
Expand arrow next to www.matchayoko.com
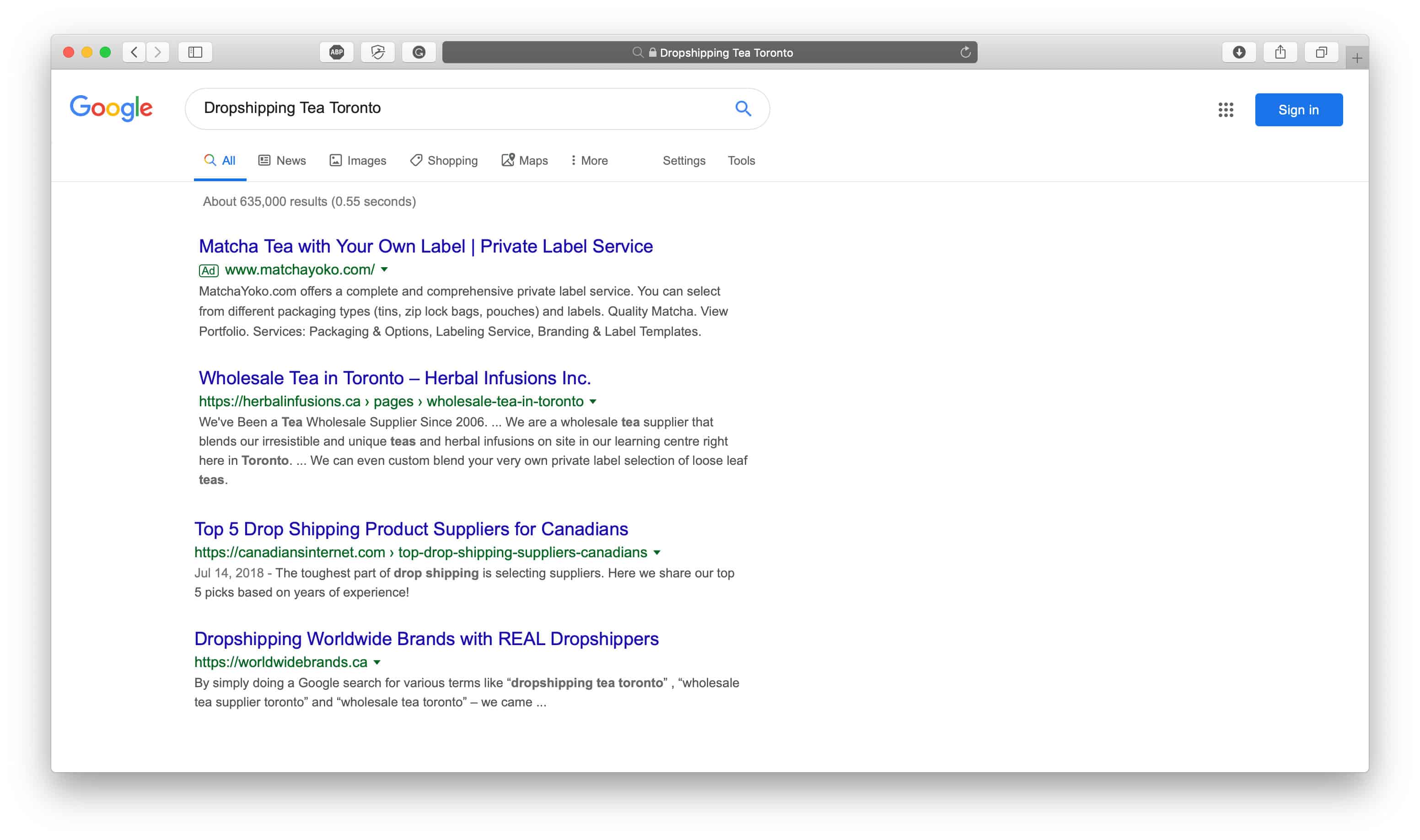(384, 270)
